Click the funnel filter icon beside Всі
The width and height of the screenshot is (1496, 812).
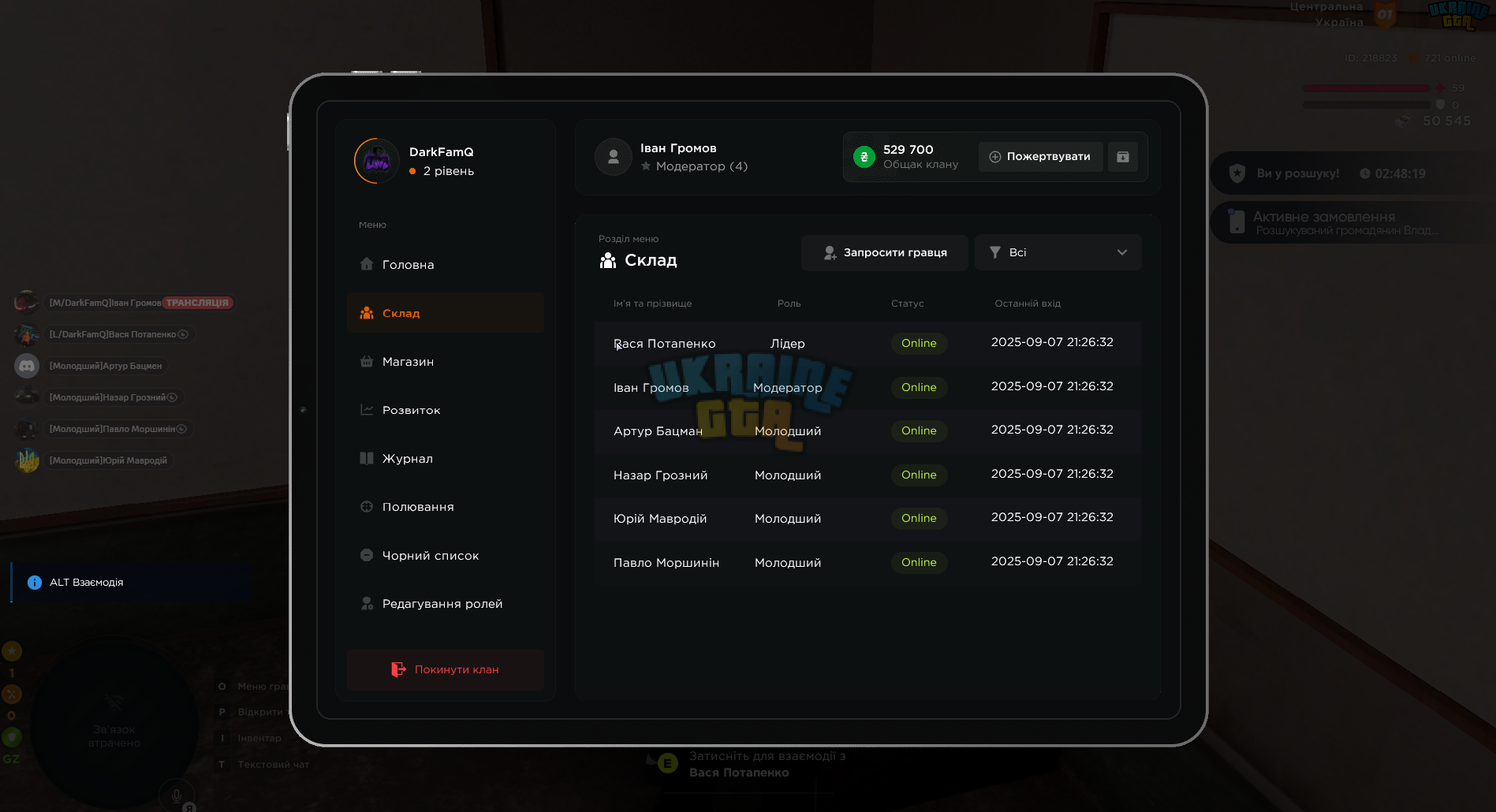pos(995,252)
